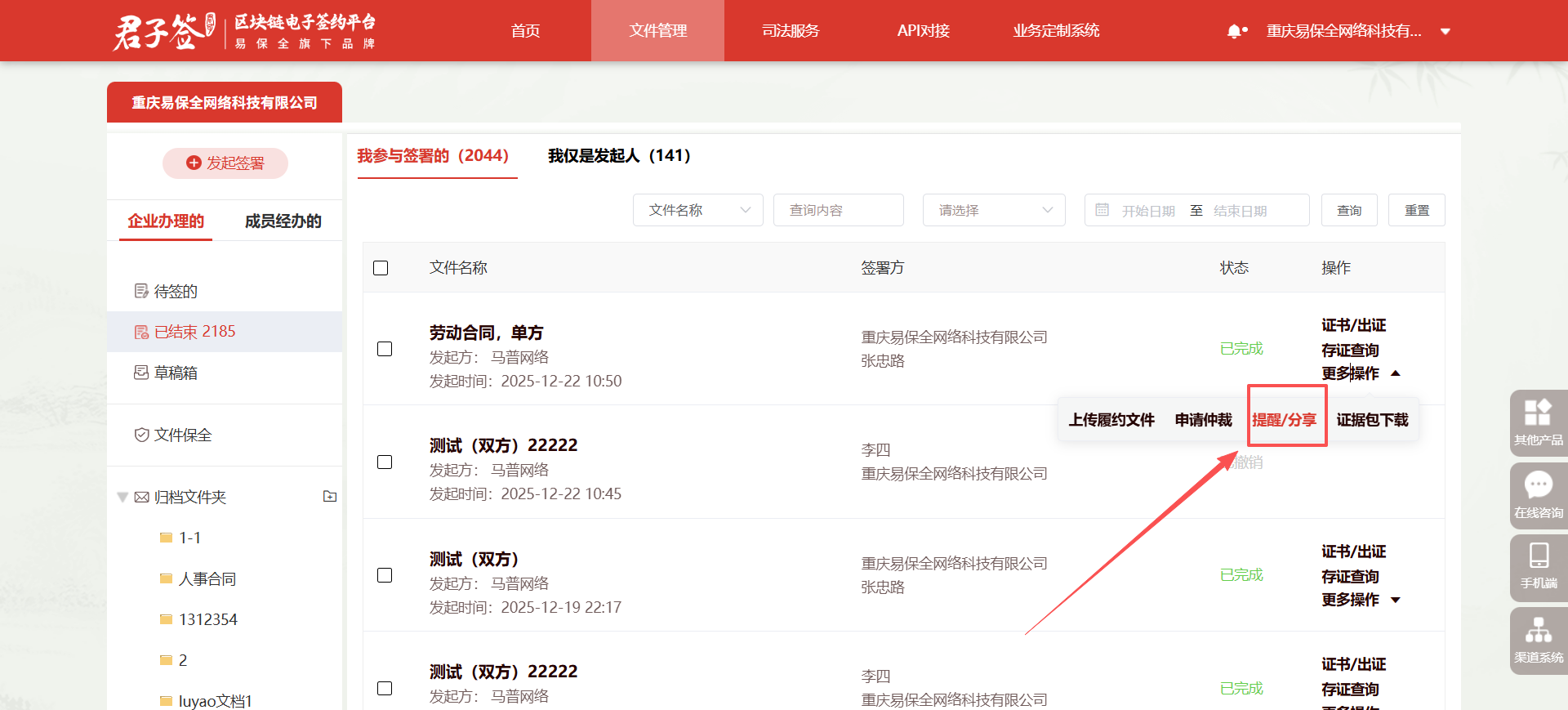
Task: Click the 君子签 logo
Action: pos(163,31)
